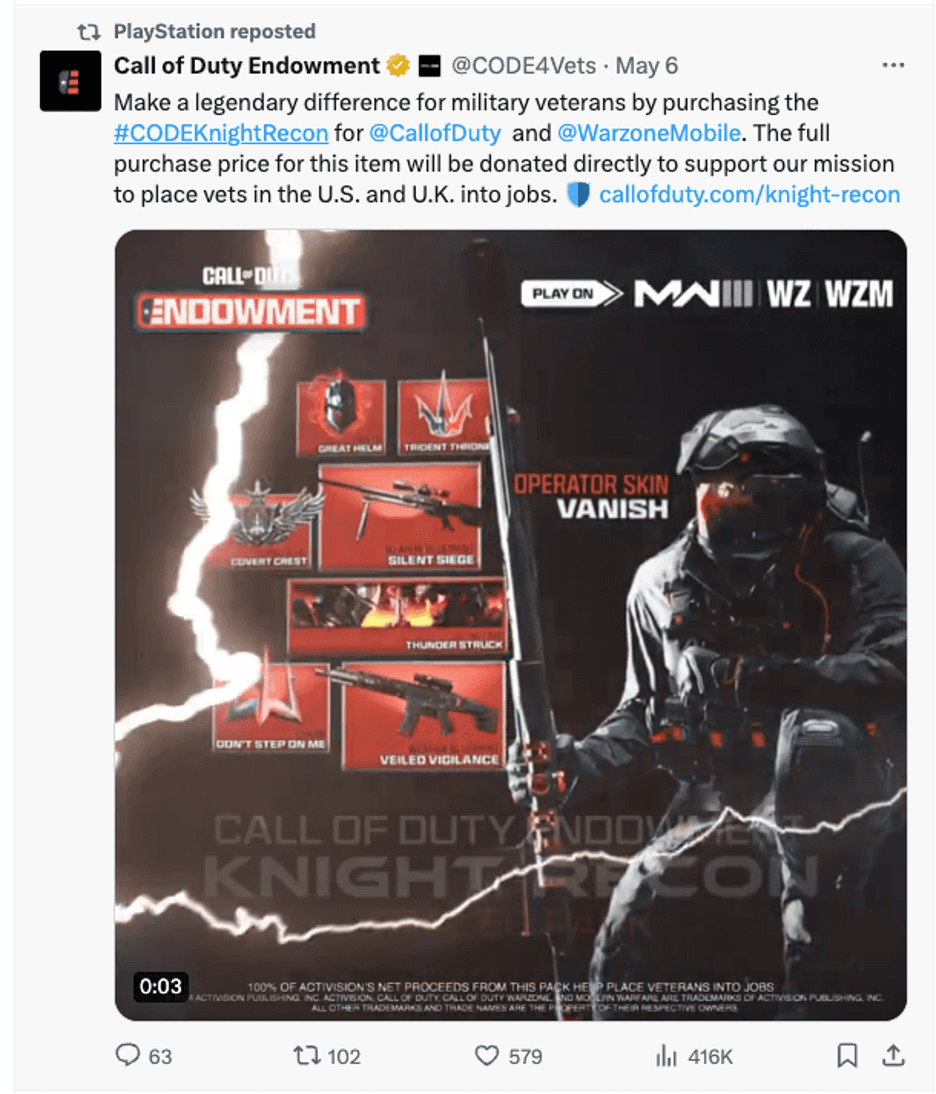Bookmark this post

click(847, 1055)
